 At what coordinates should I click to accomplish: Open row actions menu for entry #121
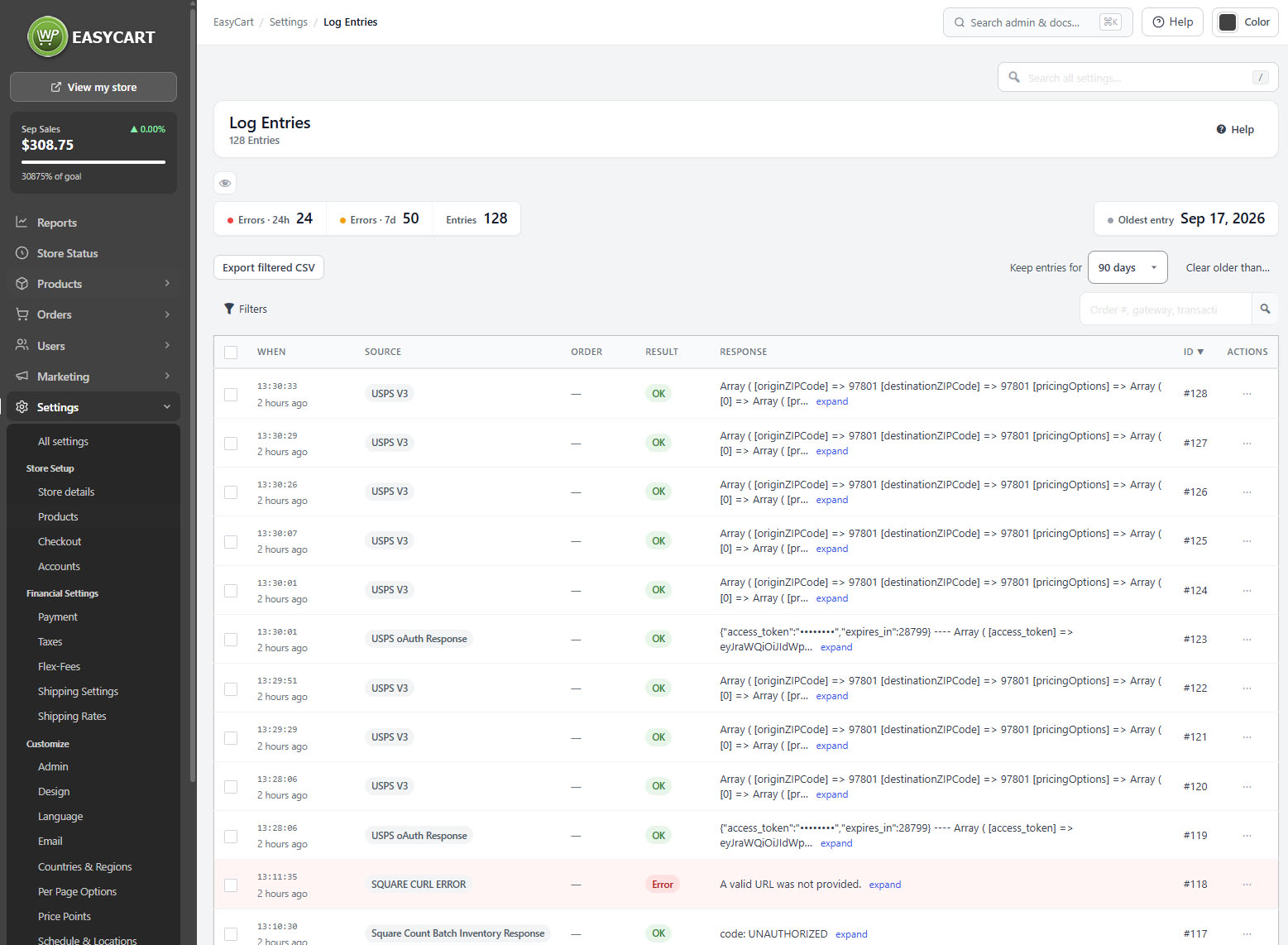[x=1247, y=737]
